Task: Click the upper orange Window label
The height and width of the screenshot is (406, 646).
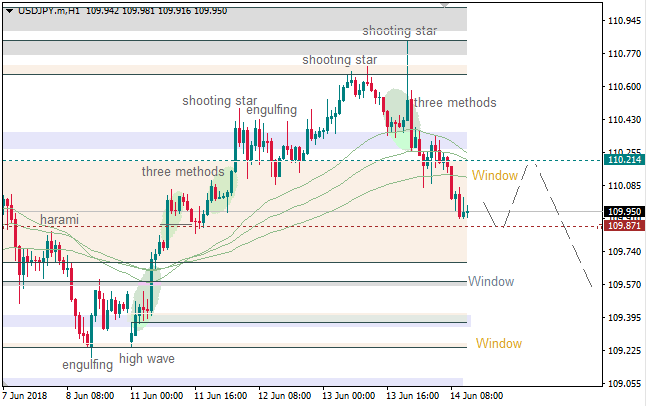Action: 495,176
